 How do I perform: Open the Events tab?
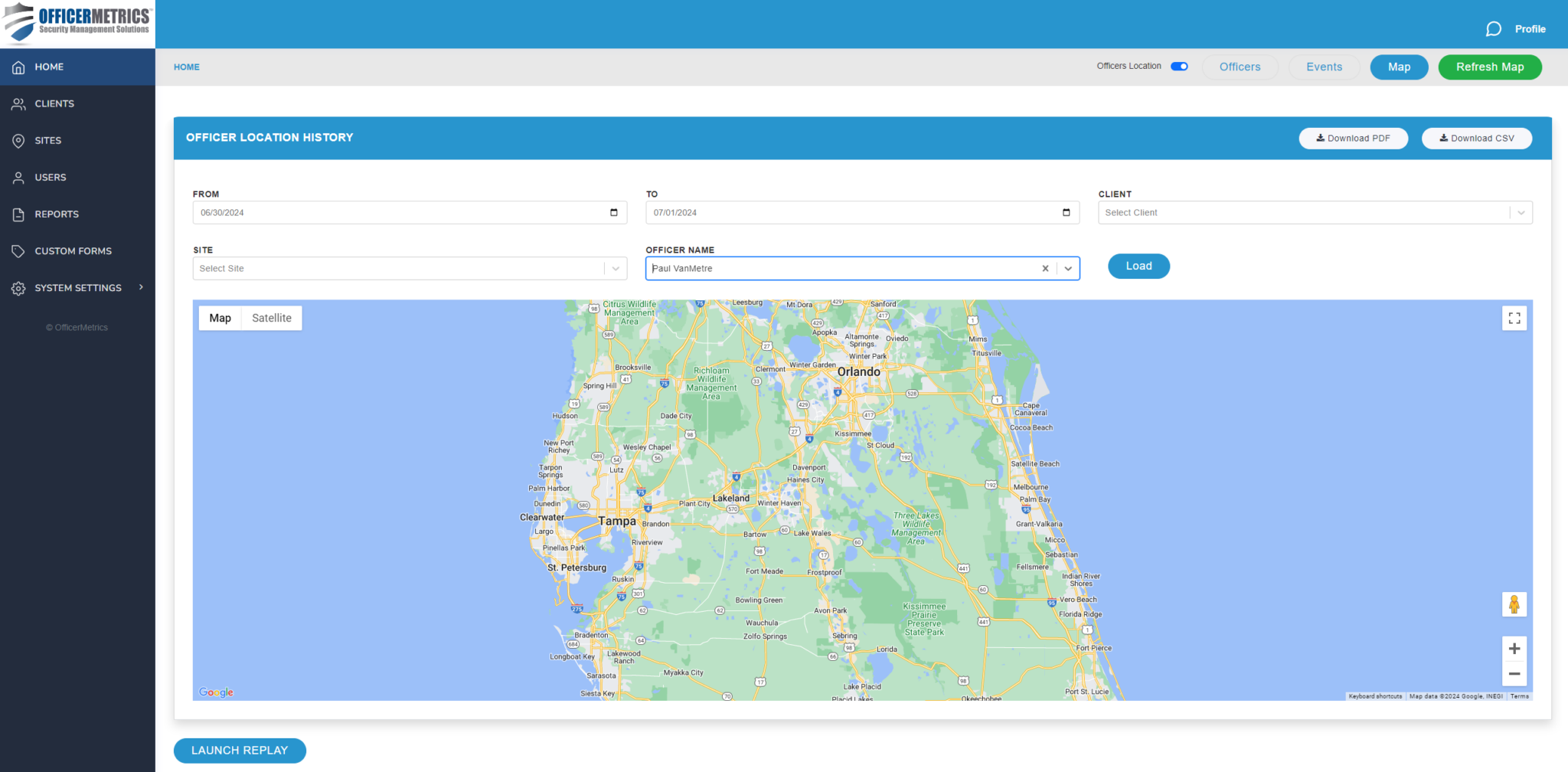click(x=1324, y=67)
